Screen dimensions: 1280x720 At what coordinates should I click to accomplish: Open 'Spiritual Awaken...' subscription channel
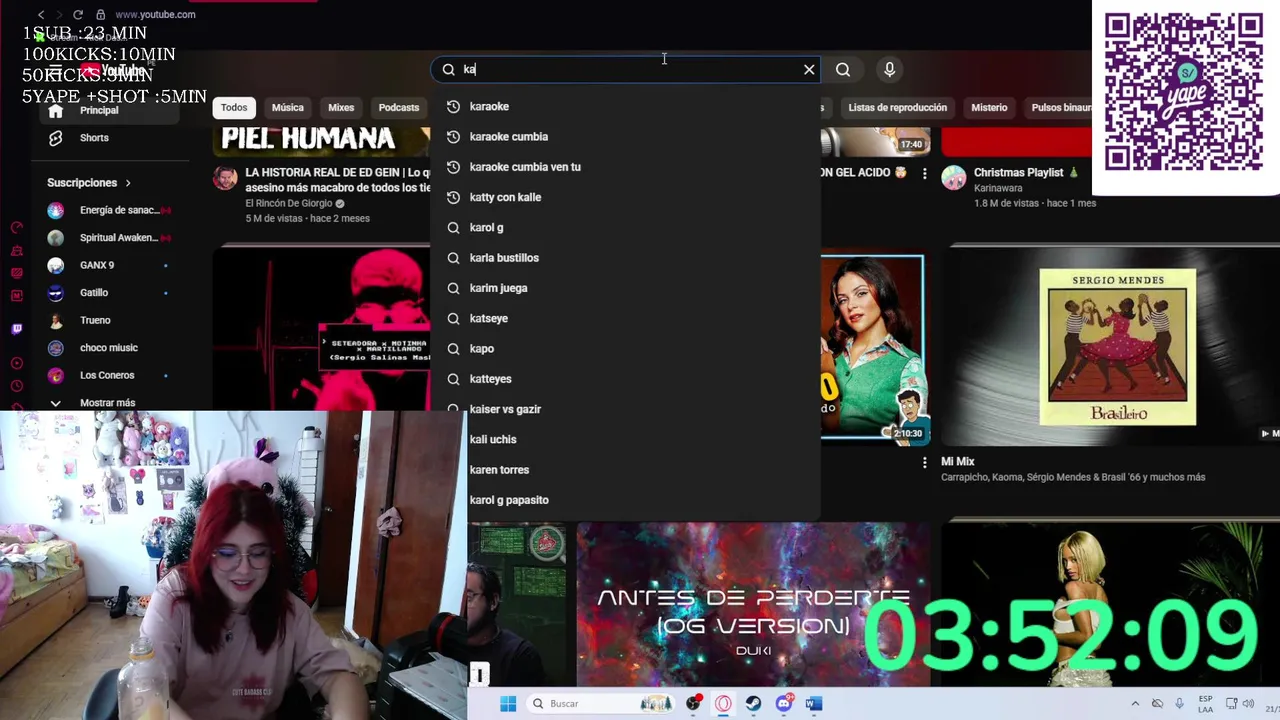[110, 238]
